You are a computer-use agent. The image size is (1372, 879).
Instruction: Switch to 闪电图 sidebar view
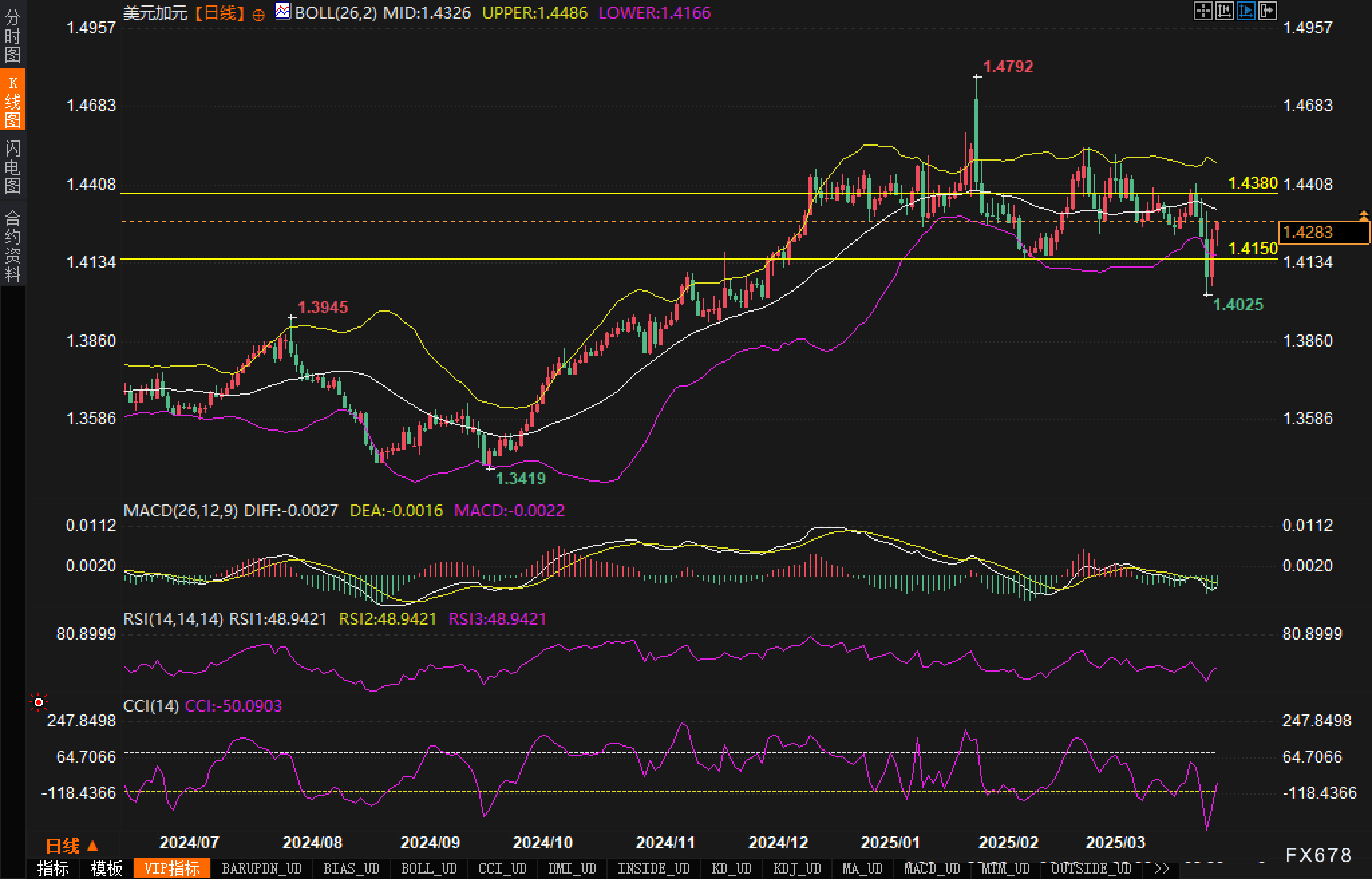click(12, 167)
